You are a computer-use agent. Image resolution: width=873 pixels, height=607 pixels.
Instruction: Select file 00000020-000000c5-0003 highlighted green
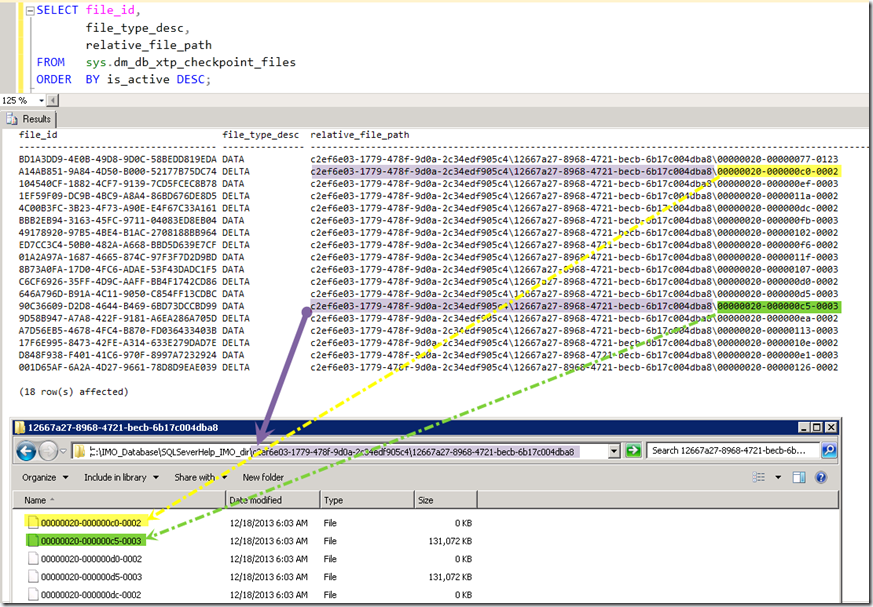90,541
